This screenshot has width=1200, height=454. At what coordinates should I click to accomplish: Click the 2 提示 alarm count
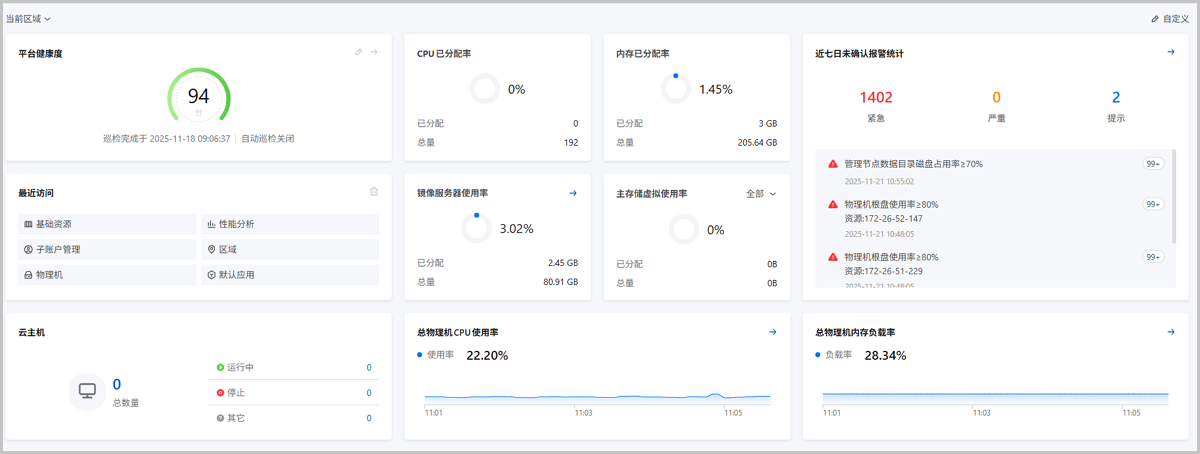(1116, 98)
